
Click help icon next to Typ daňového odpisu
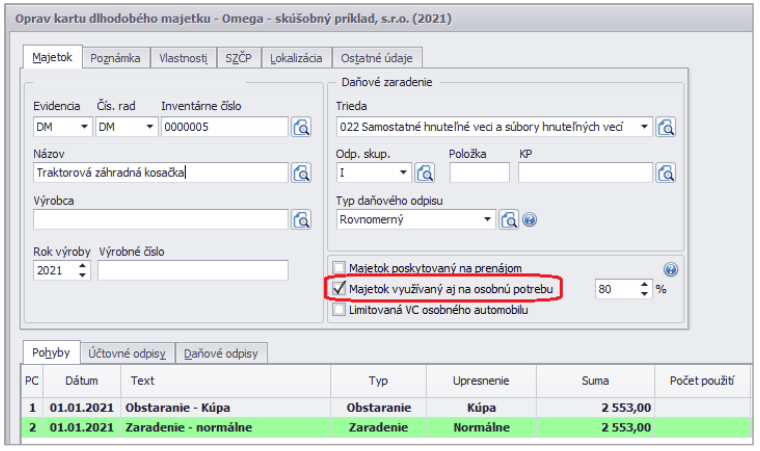pyautogui.click(x=530, y=219)
